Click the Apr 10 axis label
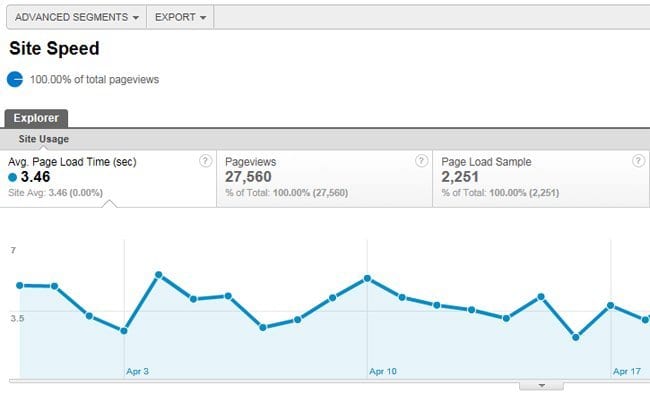Viewport: 650px width, 394px height. tap(383, 371)
